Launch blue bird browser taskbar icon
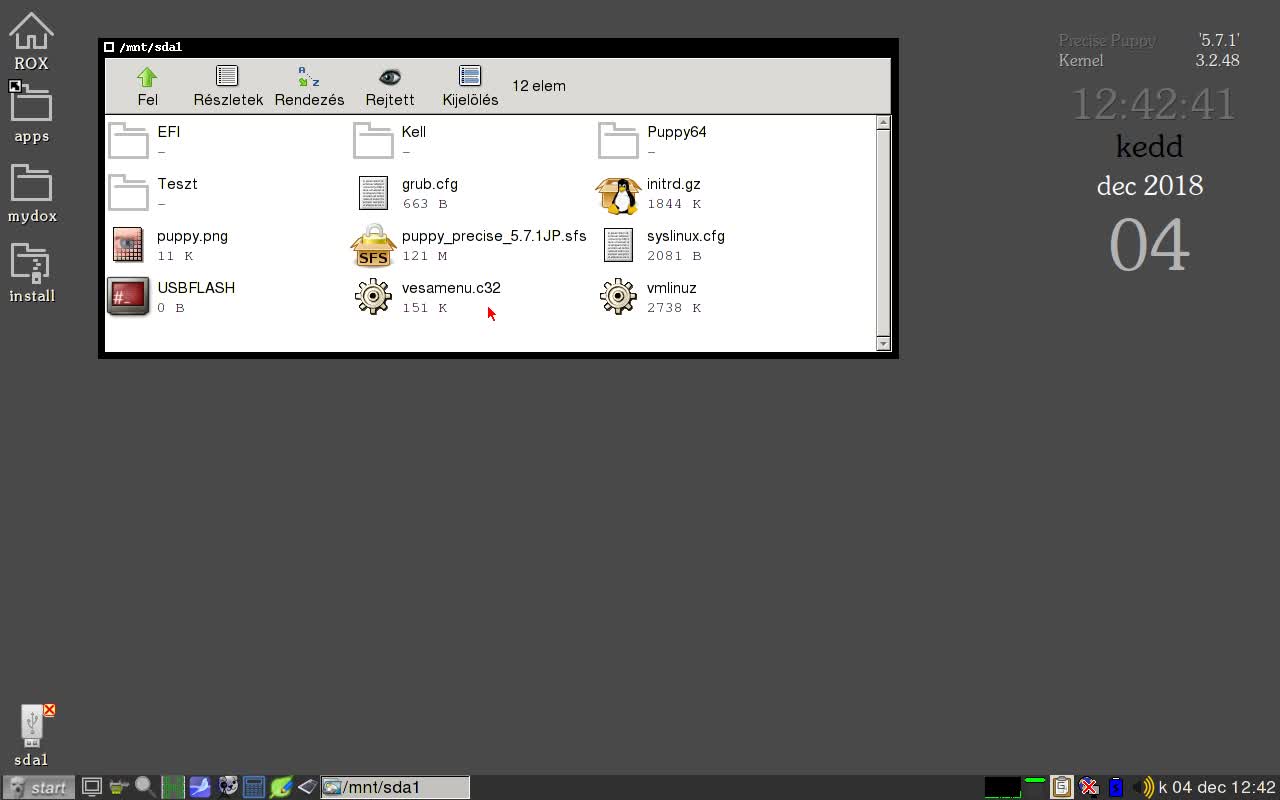This screenshot has height=800, width=1280. pyautogui.click(x=200, y=787)
